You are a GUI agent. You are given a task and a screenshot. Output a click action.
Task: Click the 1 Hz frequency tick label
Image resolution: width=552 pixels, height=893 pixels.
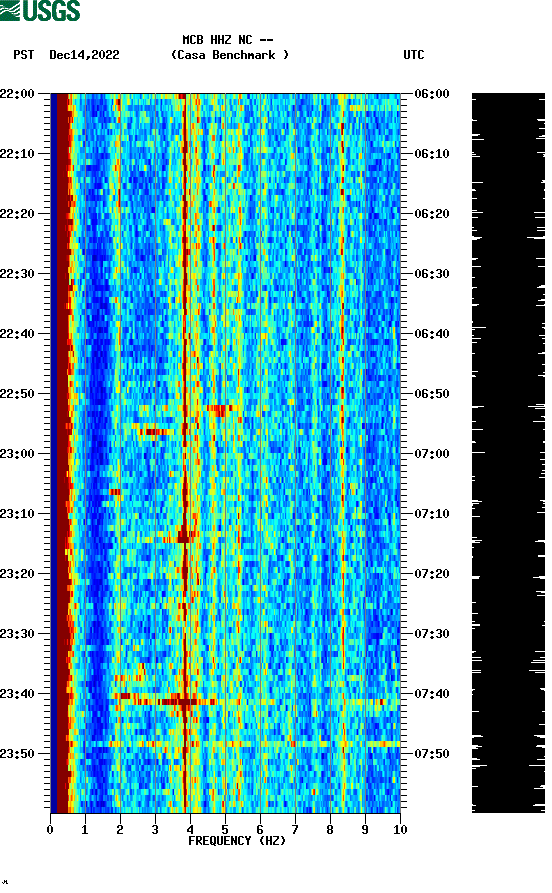click(85, 830)
